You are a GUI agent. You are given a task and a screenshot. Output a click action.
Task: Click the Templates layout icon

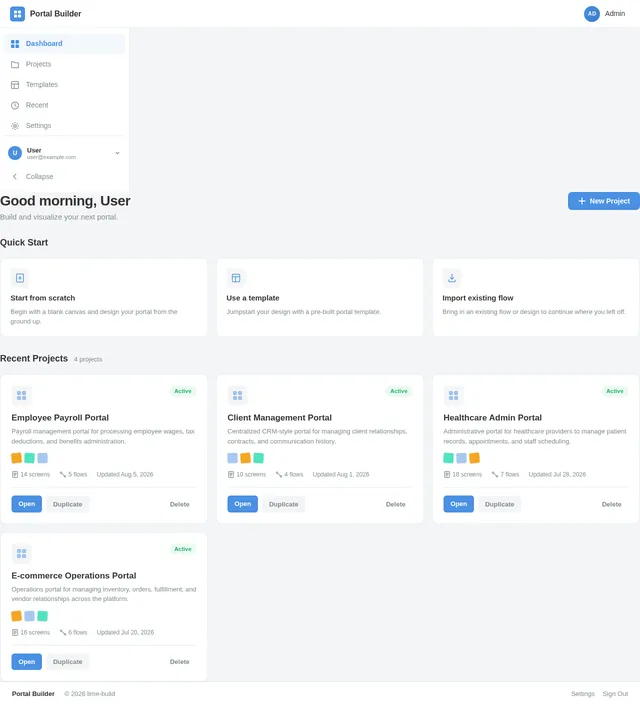point(15,85)
